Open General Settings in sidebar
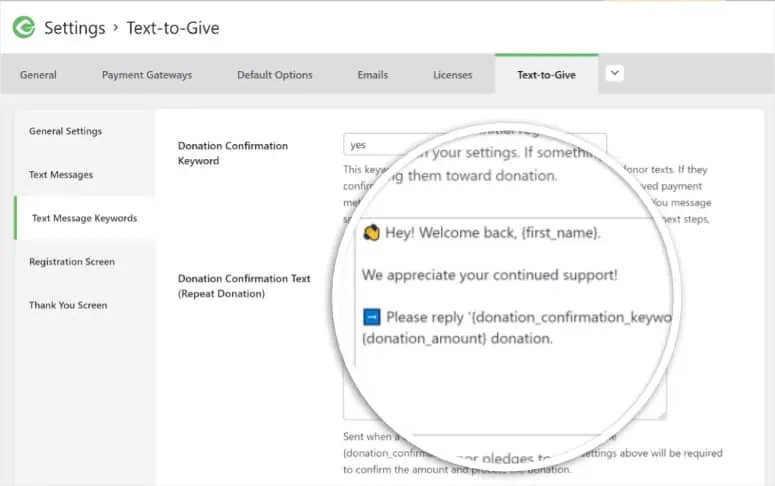 65,131
